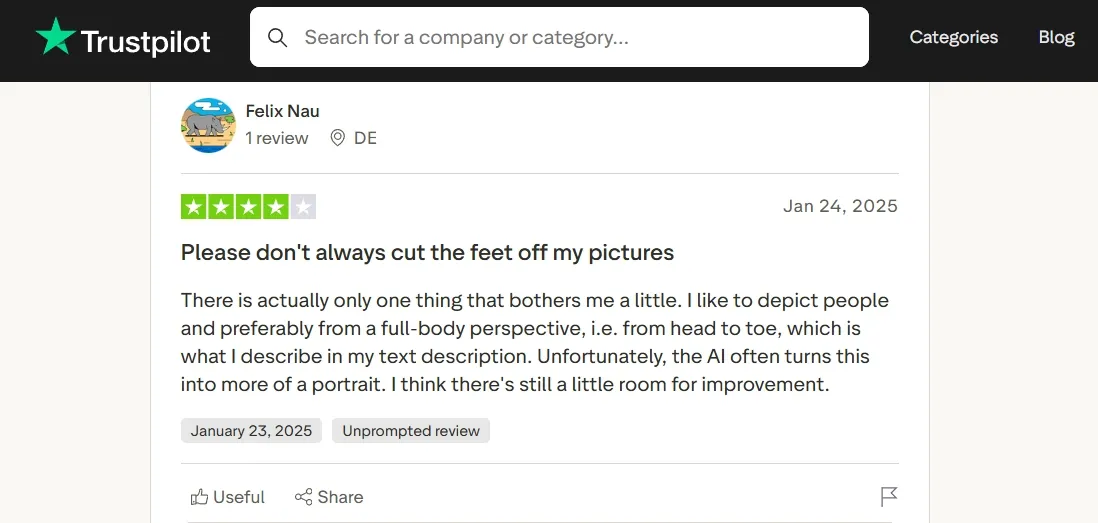1098x523 pixels.
Task: Click the location pin icon beside DE
Action: click(338, 138)
